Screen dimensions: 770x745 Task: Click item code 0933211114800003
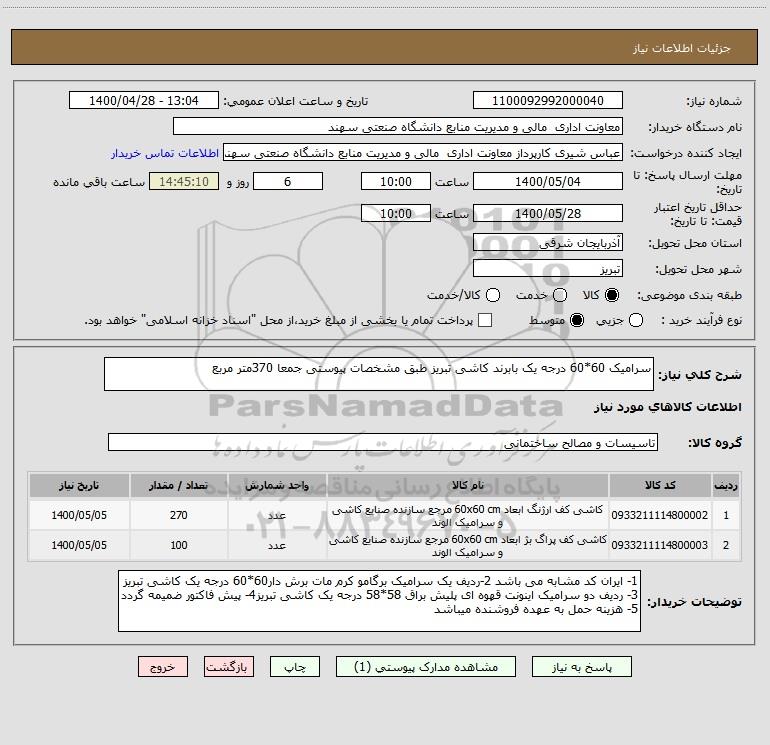click(660, 545)
